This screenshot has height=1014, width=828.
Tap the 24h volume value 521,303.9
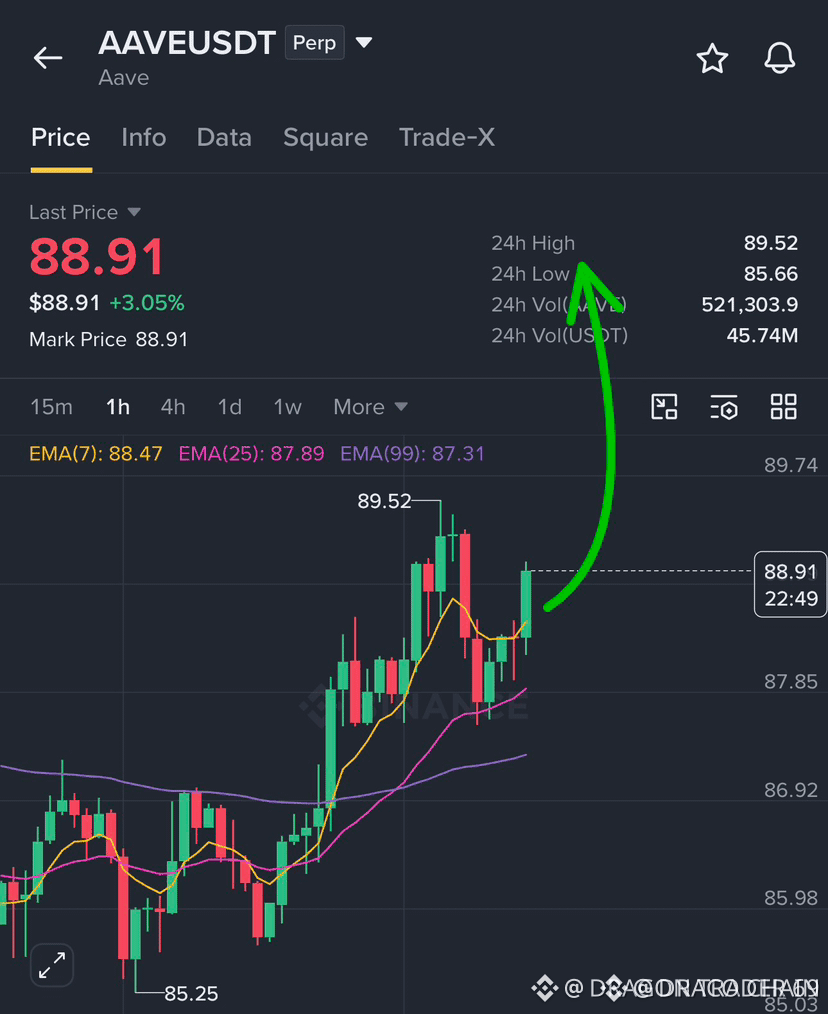[750, 304]
